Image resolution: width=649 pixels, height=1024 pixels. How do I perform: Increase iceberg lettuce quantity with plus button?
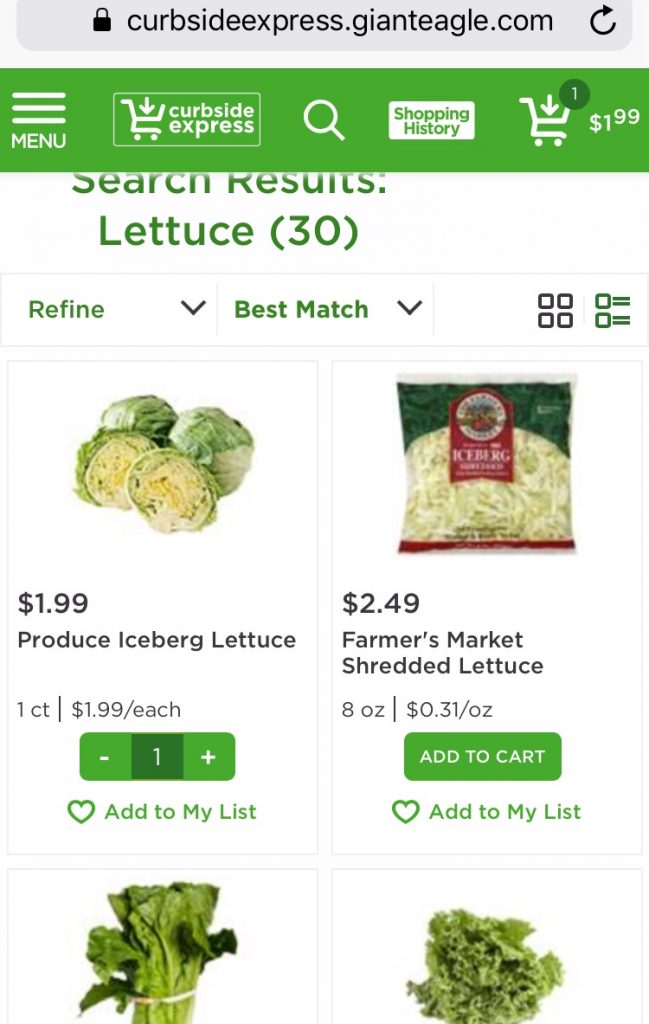[x=208, y=757]
